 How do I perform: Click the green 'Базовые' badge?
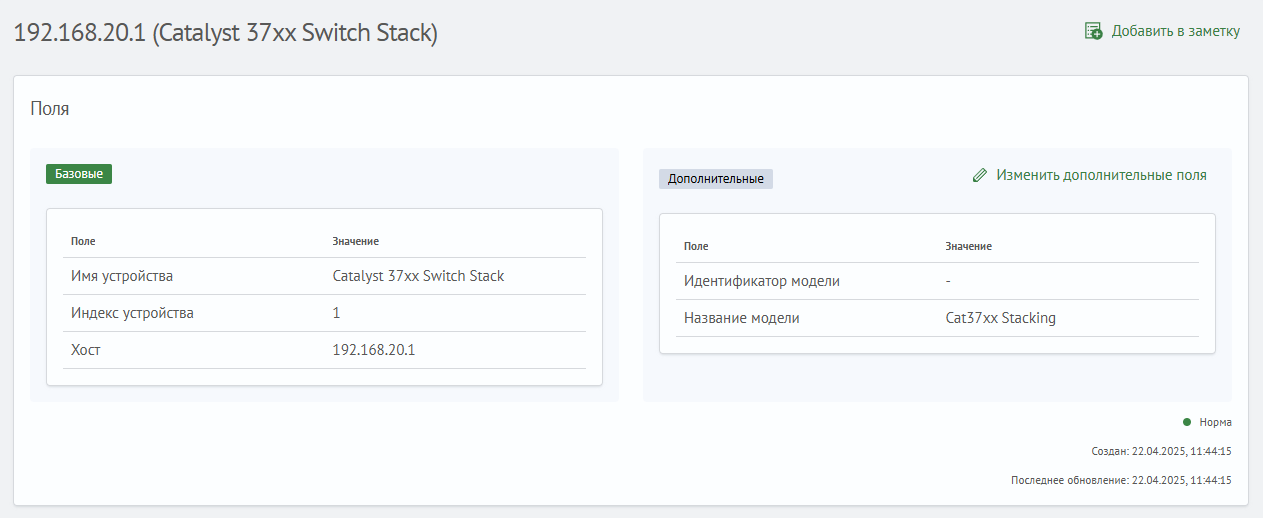[79, 174]
